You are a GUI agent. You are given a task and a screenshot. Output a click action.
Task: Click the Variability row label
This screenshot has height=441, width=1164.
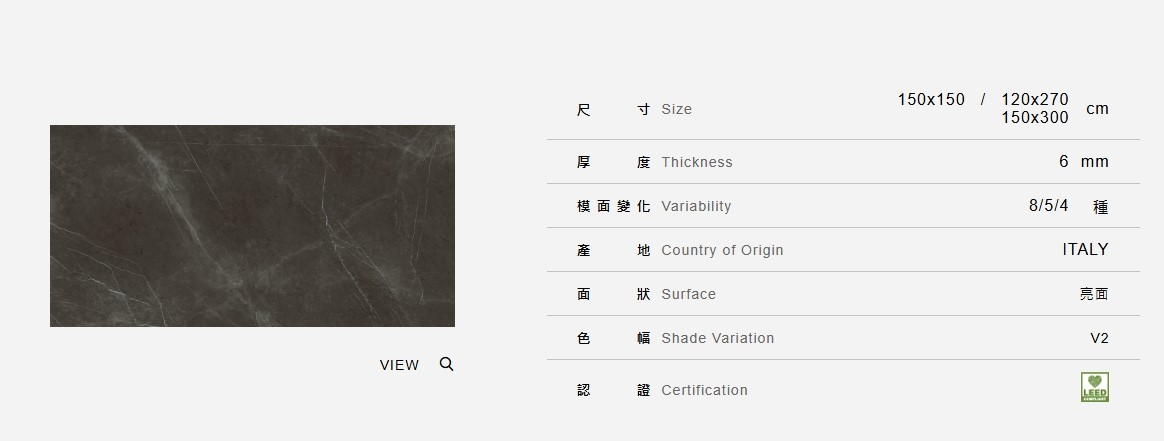coord(696,206)
